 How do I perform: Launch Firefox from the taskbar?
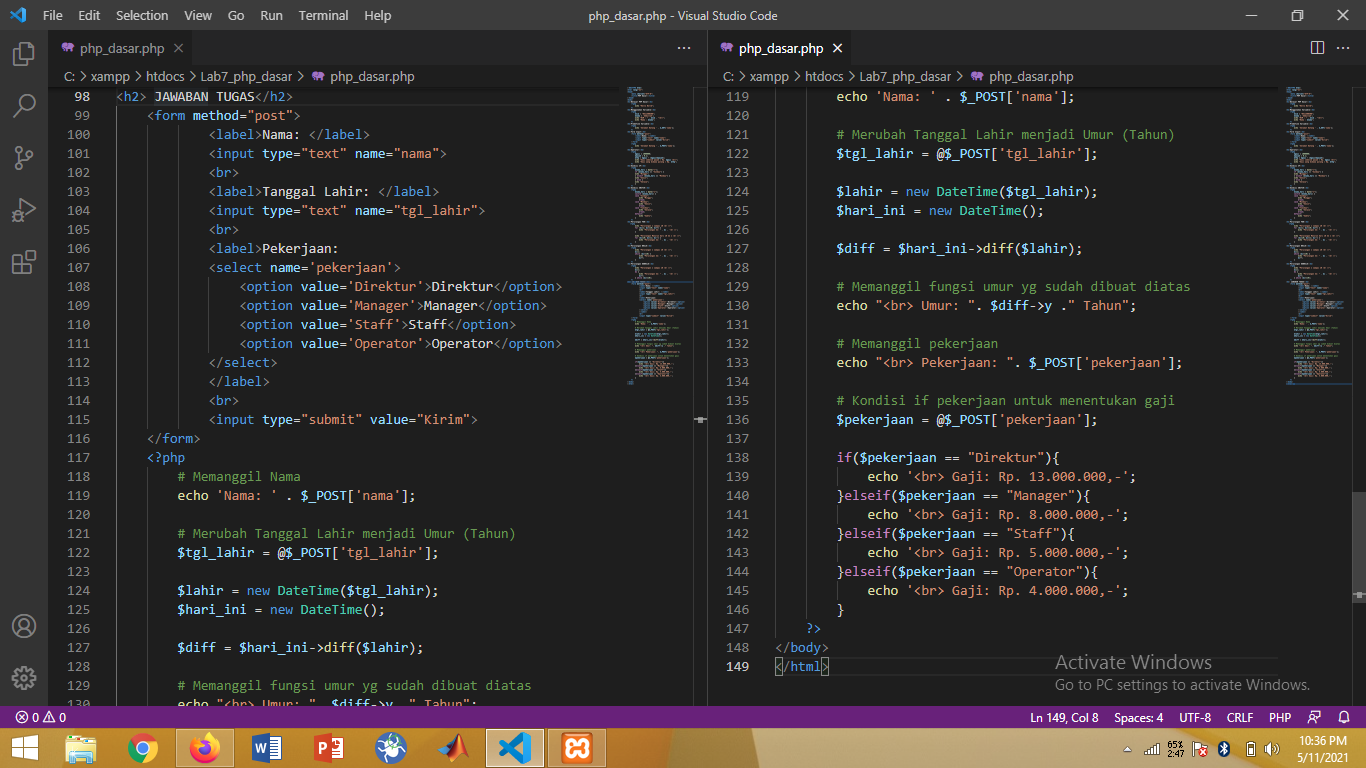click(x=203, y=747)
